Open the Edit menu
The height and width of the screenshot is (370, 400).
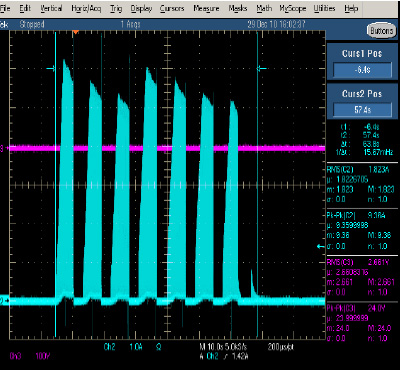(x=25, y=9)
